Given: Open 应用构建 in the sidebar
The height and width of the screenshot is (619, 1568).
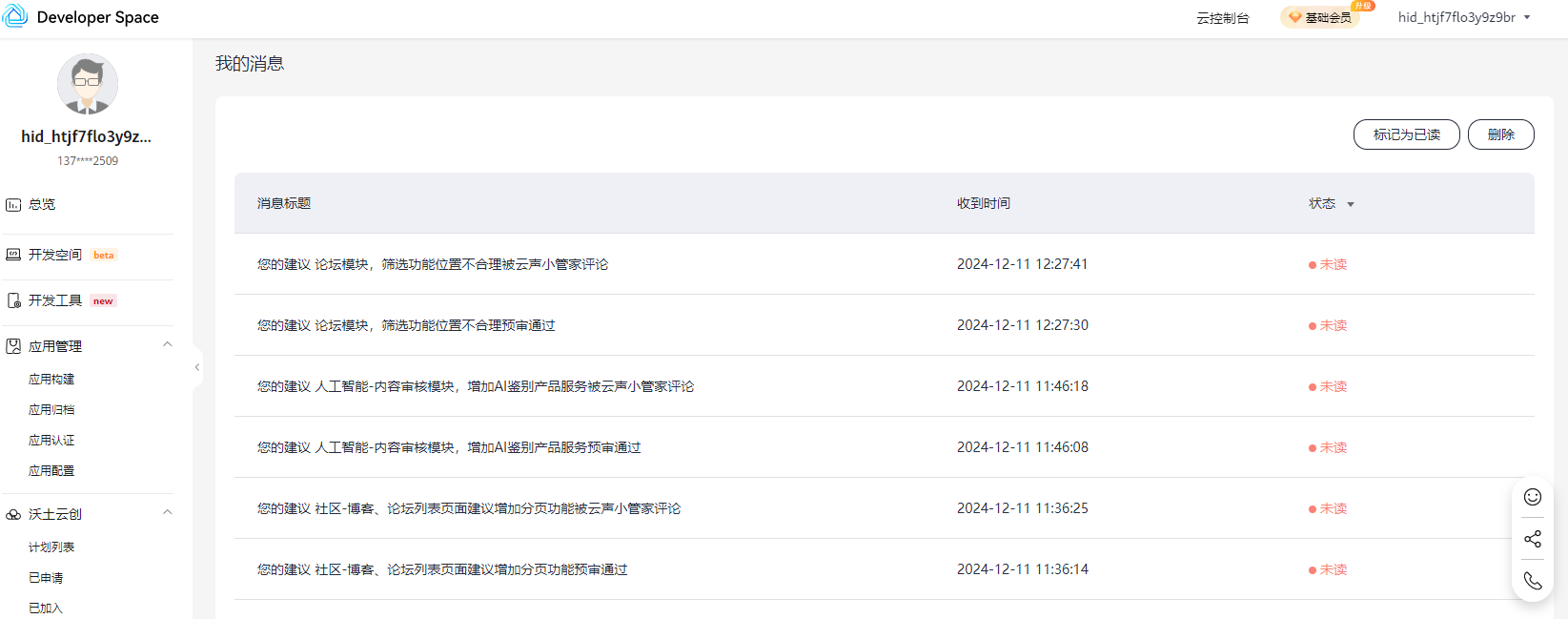Looking at the screenshot, I should tap(51, 380).
